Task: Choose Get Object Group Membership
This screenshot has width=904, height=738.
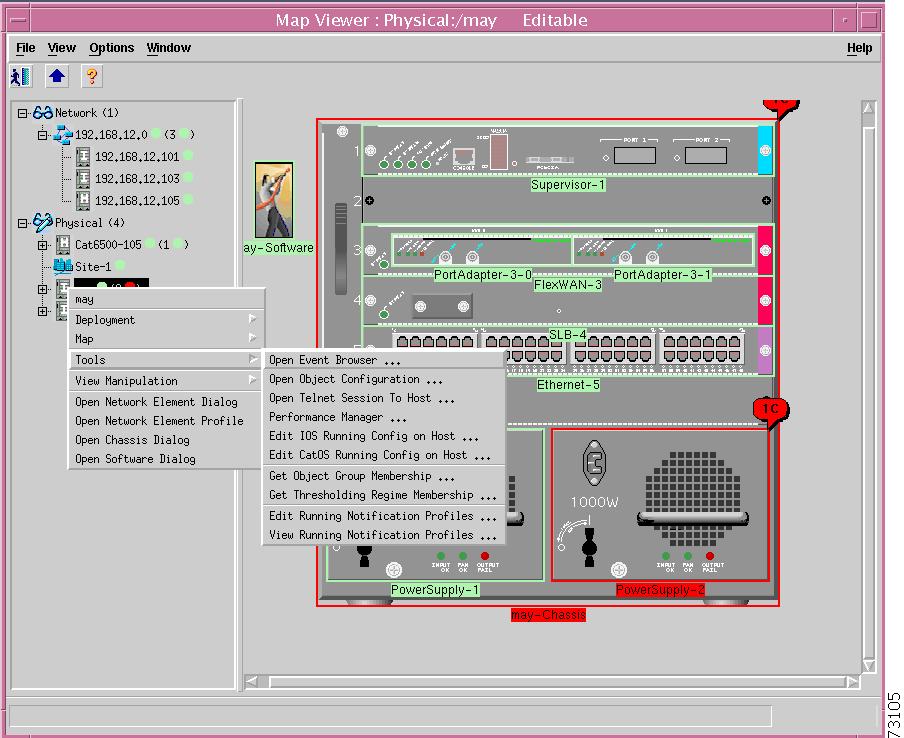Action: [x=384, y=476]
